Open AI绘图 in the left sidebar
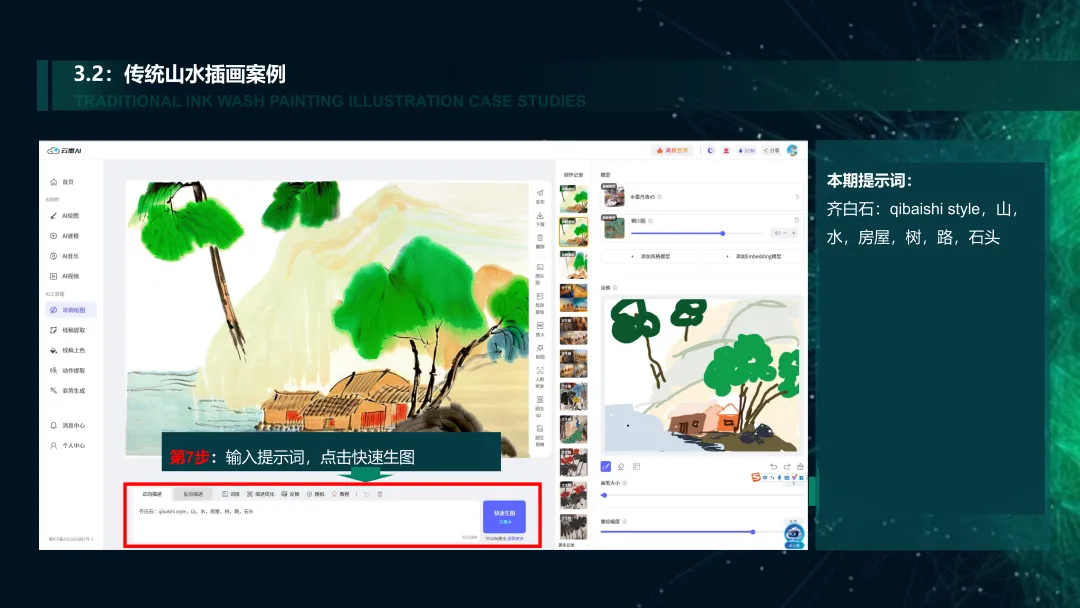Image resolution: width=1080 pixels, height=608 pixels. click(x=65, y=216)
